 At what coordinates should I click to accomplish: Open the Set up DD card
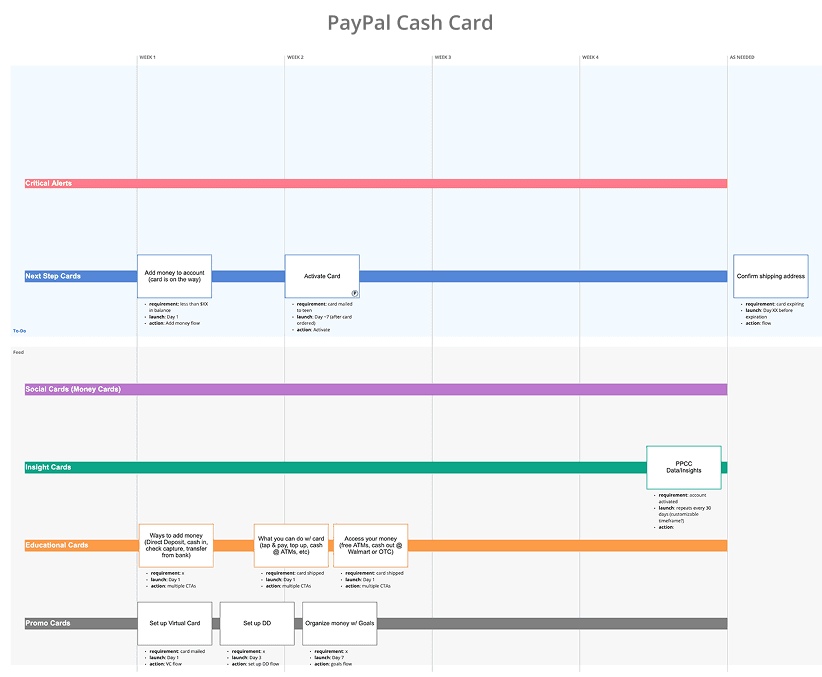(257, 624)
